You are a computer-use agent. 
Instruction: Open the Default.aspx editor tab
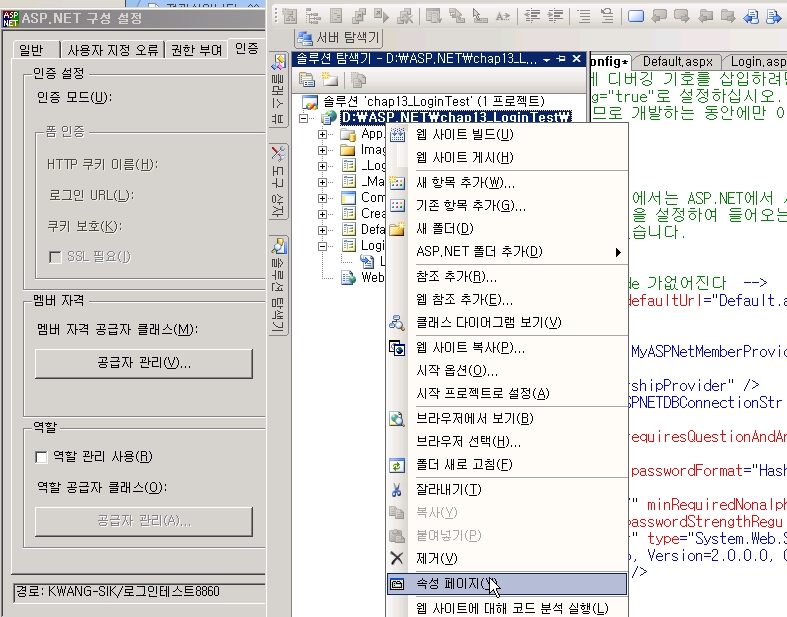677,62
